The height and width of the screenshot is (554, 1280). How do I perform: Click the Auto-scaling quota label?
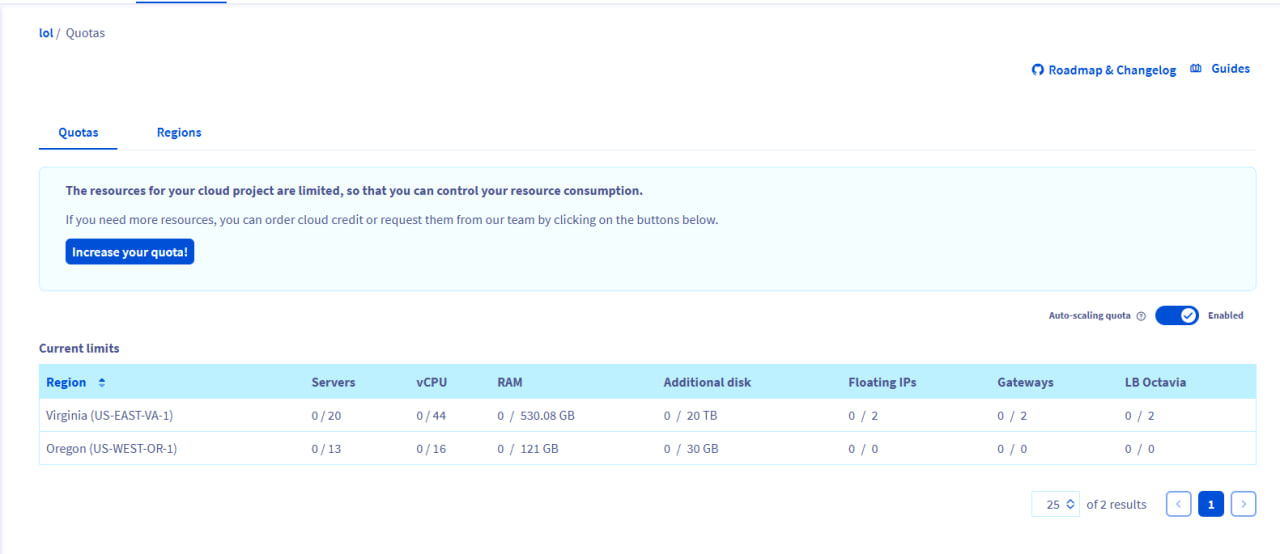tap(1090, 315)
